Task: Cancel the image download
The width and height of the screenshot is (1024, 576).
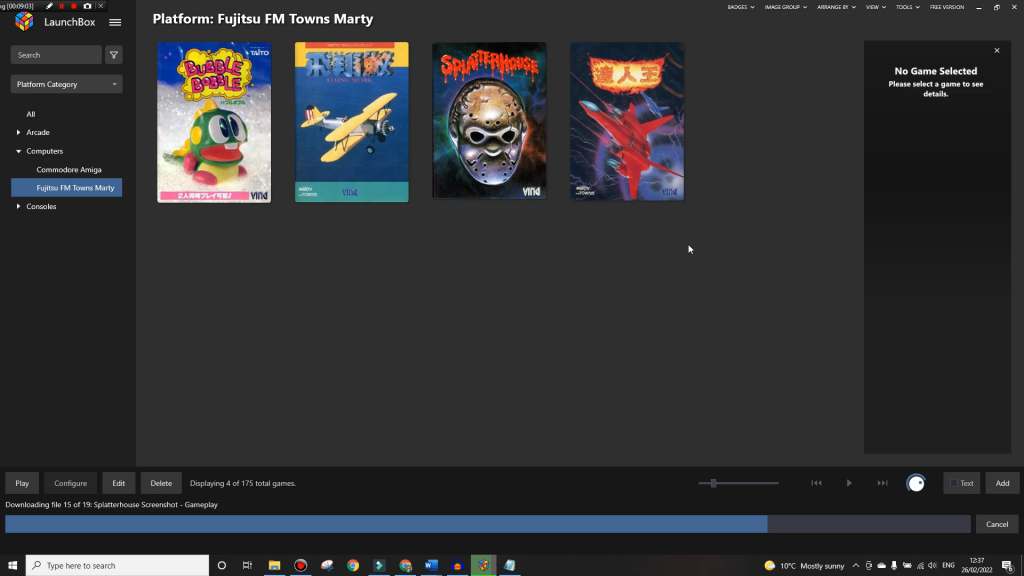Action: (x=997, y=524)
